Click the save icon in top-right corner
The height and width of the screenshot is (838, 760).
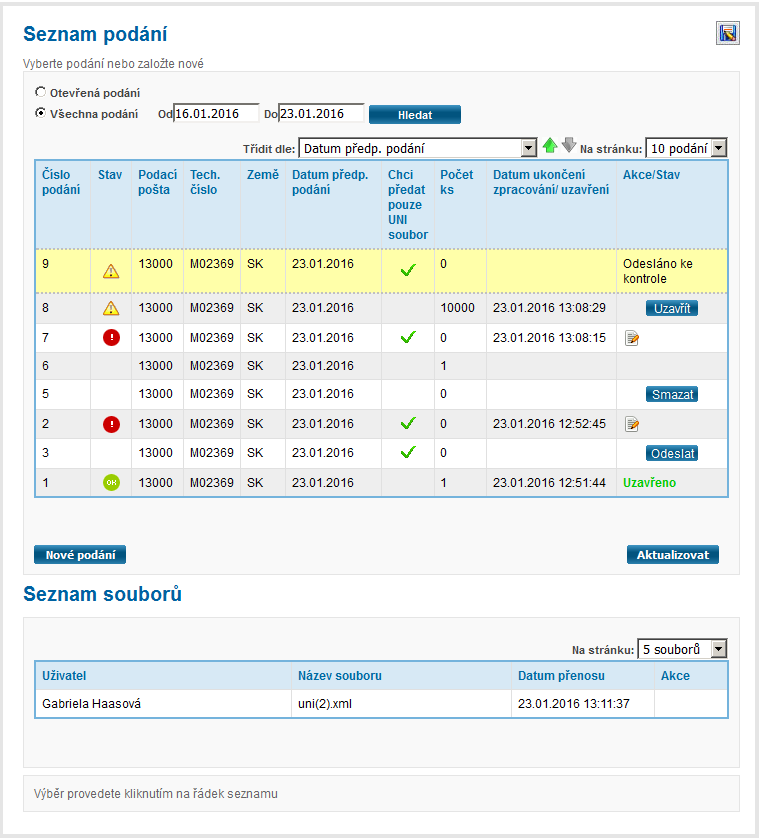pos(727,33)
